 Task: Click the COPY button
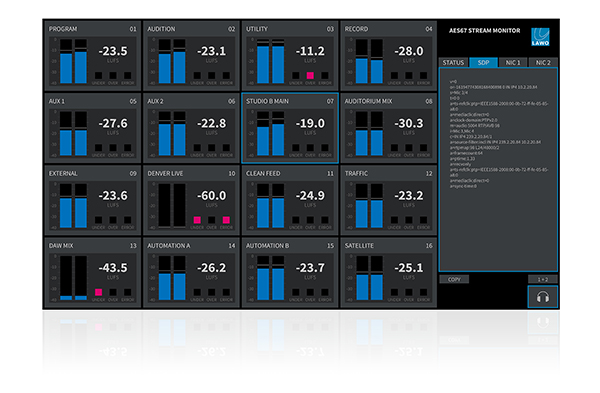pyautogui.click(x=454, y=279)
